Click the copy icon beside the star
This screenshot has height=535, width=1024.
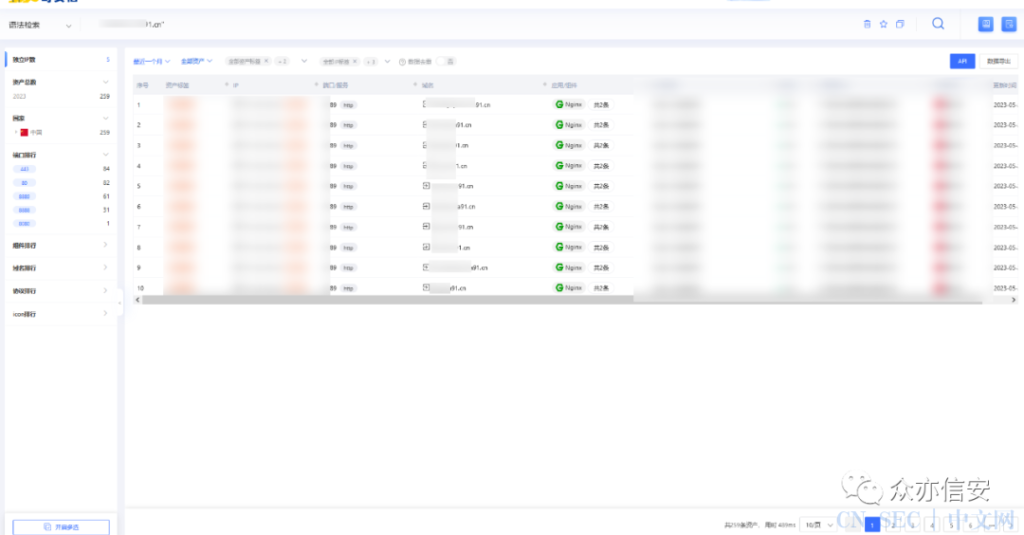900,24
